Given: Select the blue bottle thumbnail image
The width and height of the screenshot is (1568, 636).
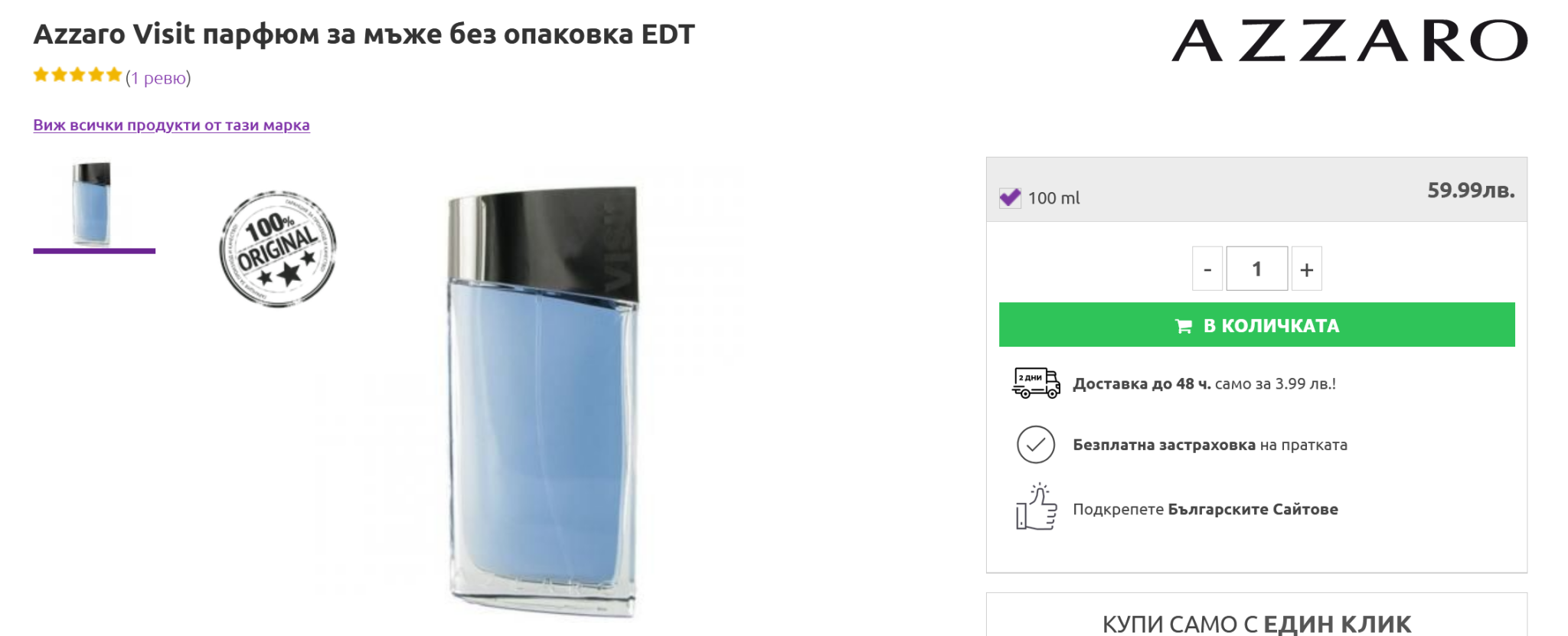Looking at the screenshot, I should pyautogui.click(x=93, y=204).
